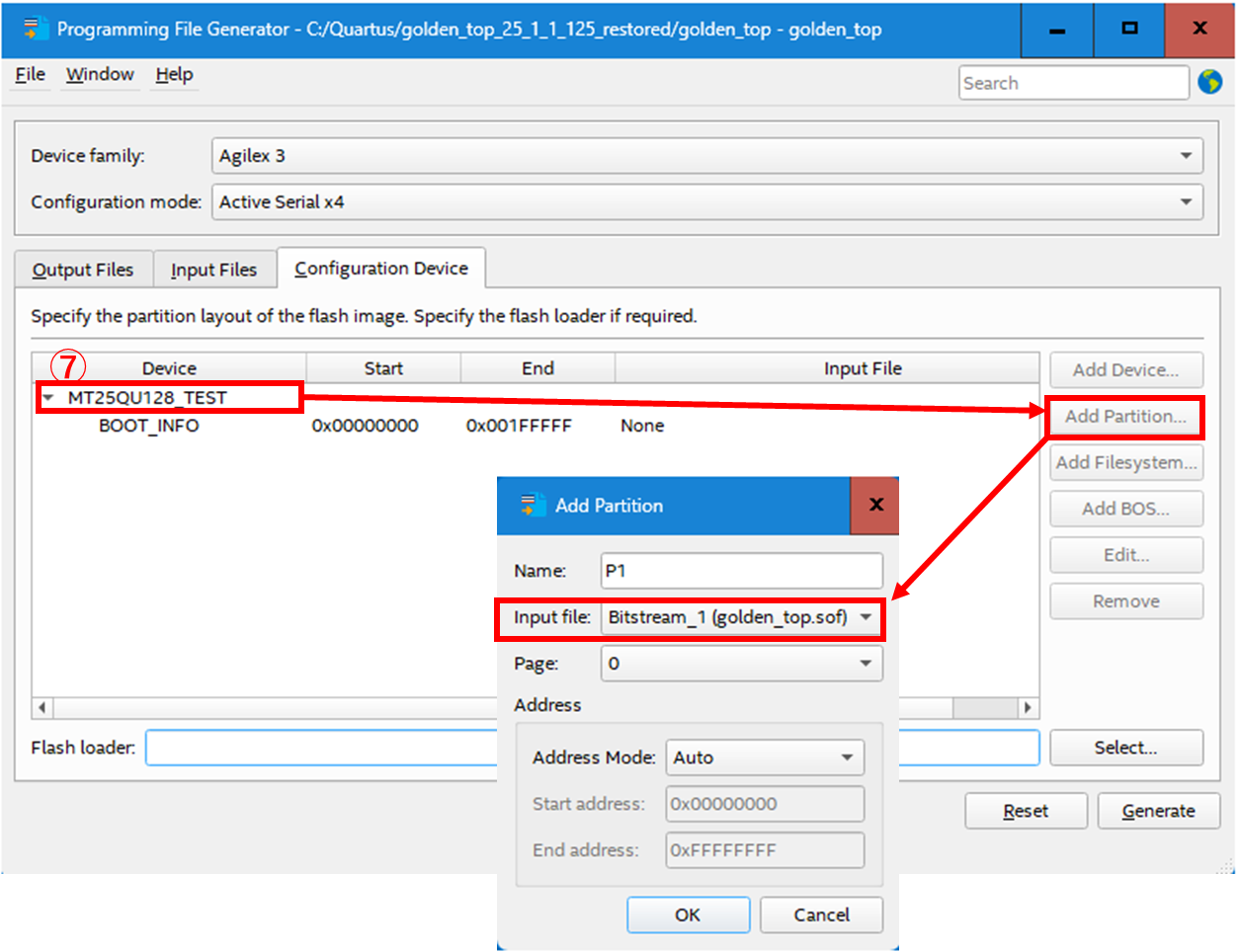Viewport: 1238px width, 952px height.
Task: Switch to the Output Files tab
Action: [x=83, y=270]
